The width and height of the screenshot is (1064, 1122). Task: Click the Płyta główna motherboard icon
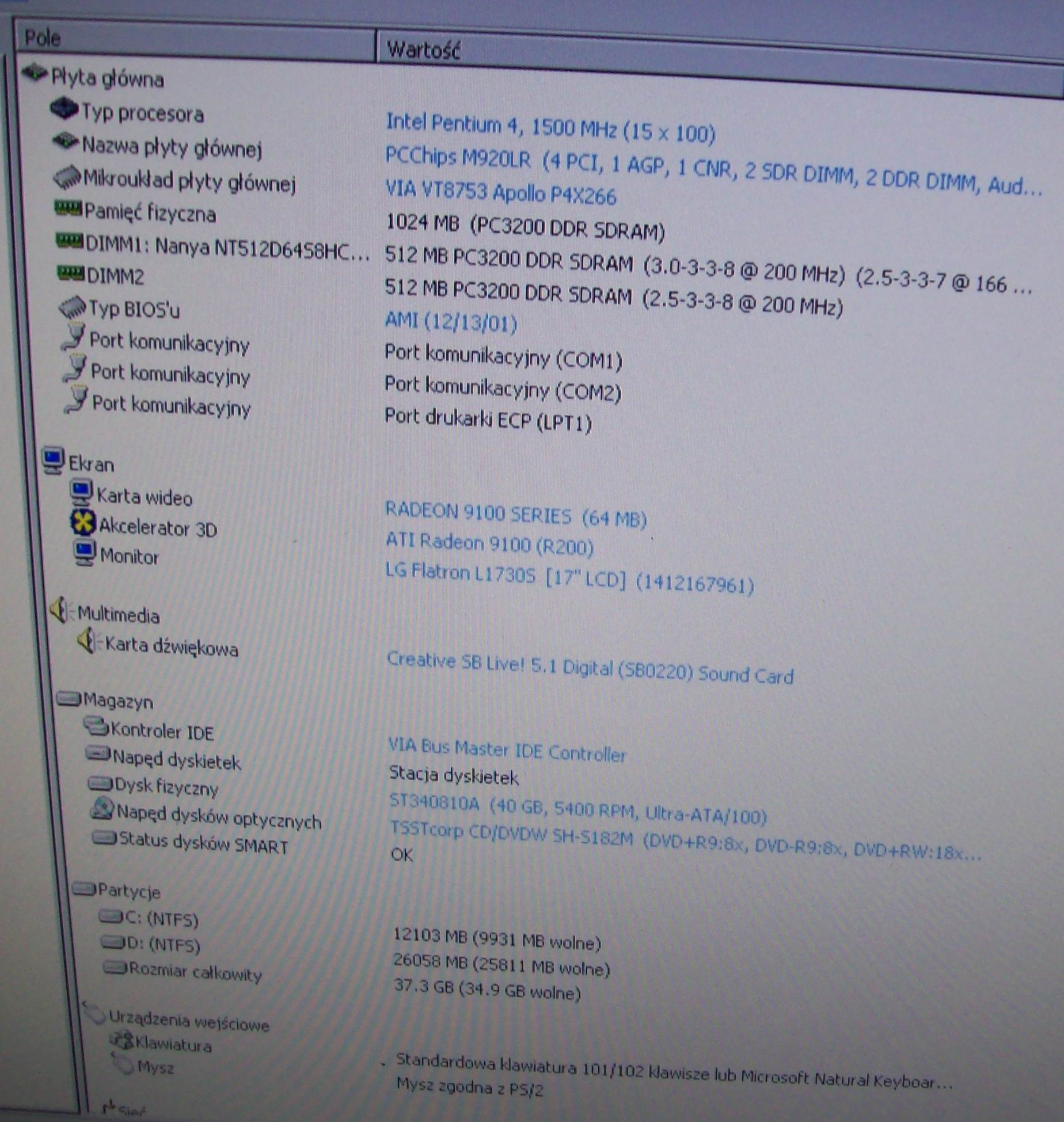[33, 73]
